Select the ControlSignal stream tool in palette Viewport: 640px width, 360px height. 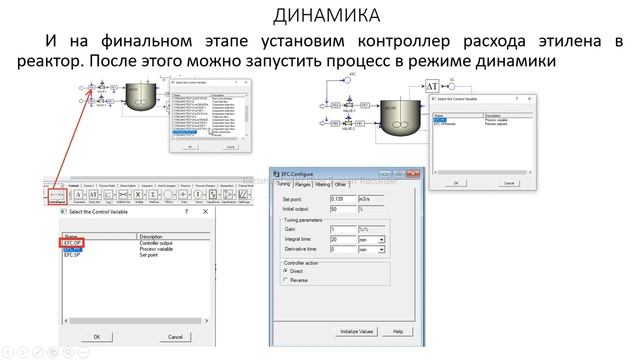pyautogui.click(x=57, y=196)
